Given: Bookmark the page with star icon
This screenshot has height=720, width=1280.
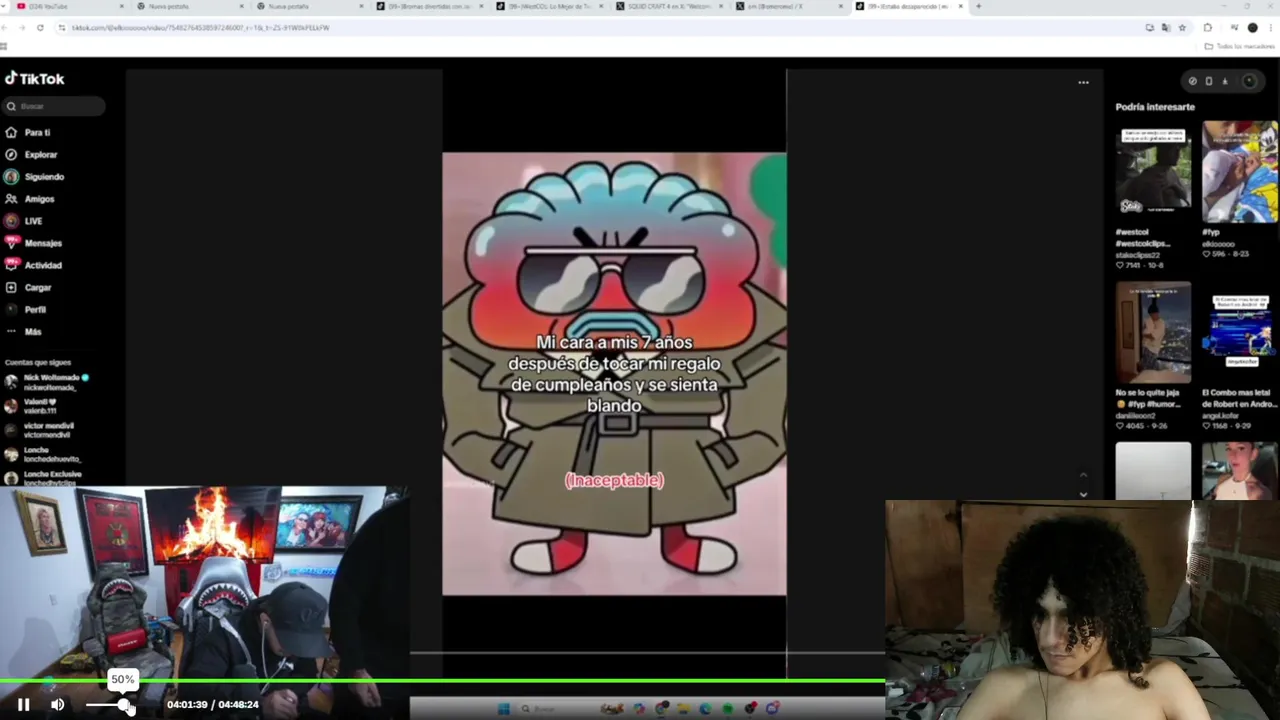Looking at the screenshot, I should pos(1182,28).
